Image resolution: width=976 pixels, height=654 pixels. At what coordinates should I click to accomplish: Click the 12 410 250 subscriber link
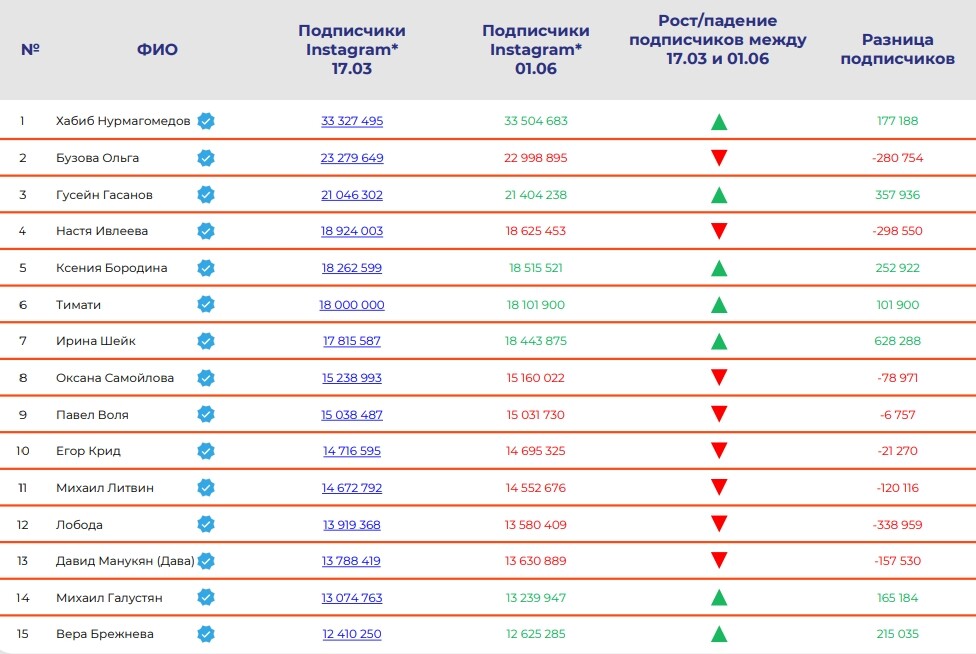pyautogui.click(x=352, y=634)
